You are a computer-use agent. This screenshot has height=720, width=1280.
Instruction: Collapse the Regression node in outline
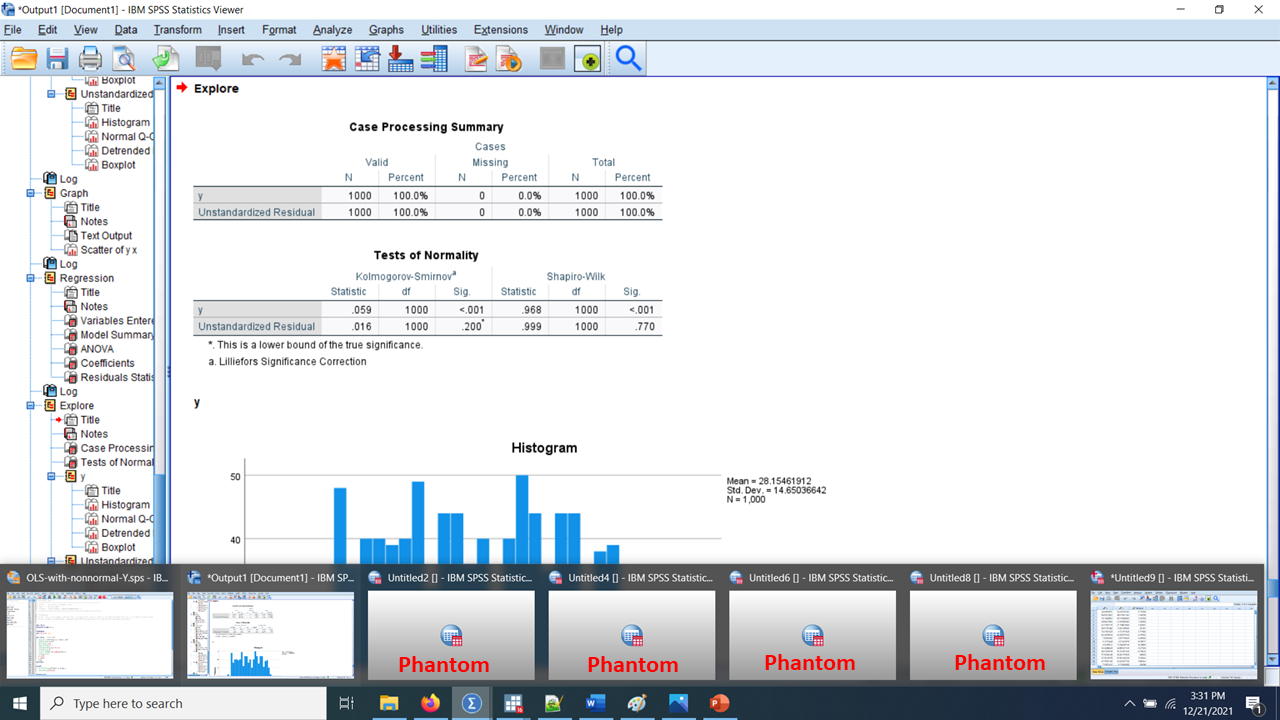tap(31, 278)
